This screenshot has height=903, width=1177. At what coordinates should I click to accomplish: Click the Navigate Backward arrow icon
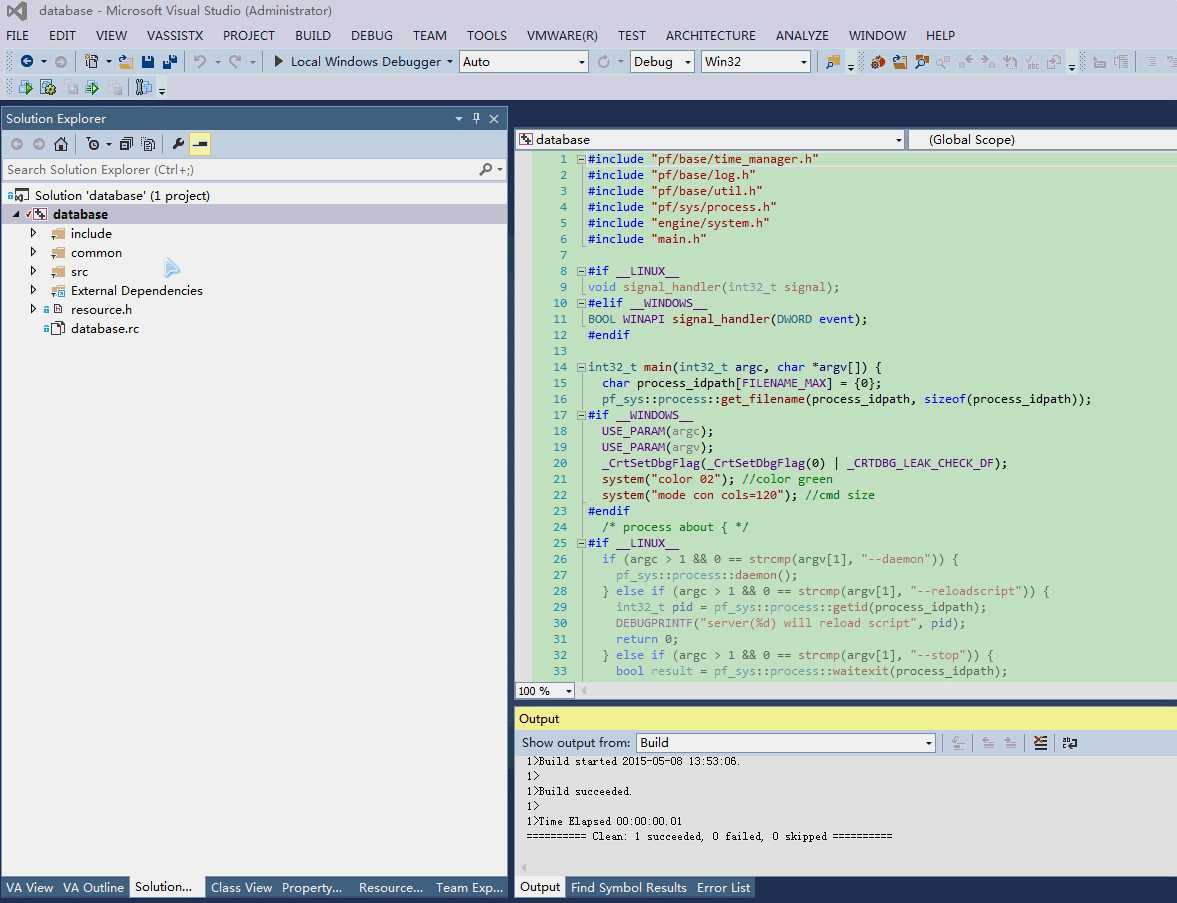pos(27,62)
